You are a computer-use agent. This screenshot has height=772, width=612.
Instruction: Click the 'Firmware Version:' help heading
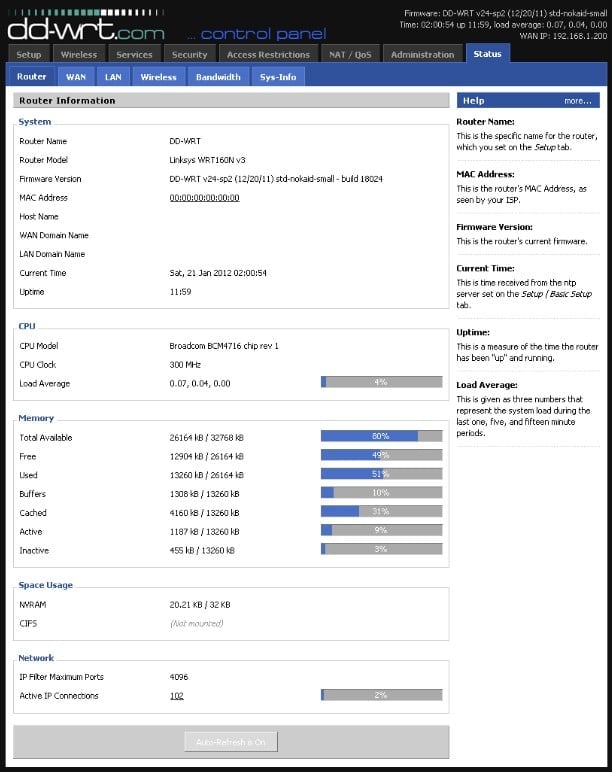(x=494, y=227)
